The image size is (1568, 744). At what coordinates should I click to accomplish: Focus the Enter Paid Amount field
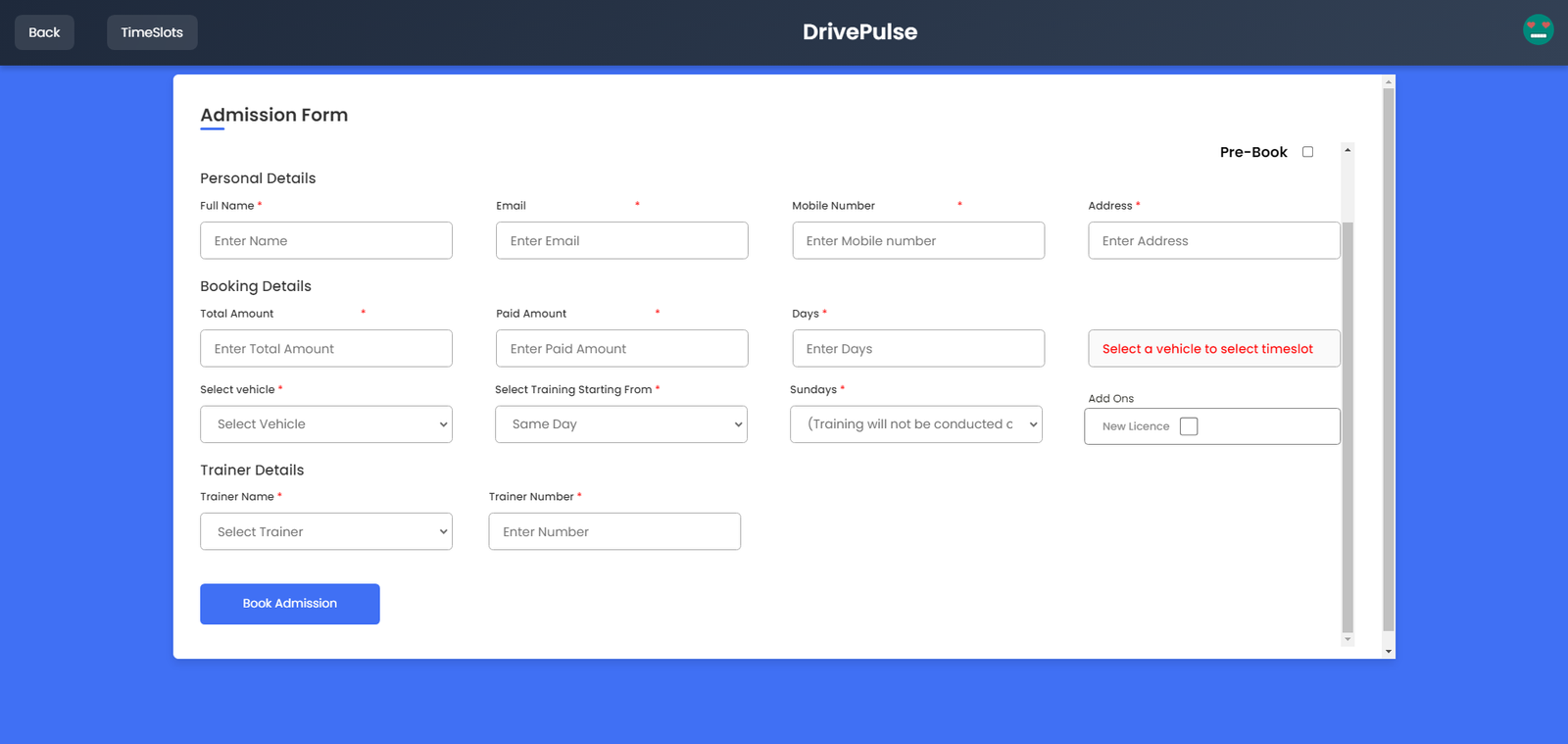[622, 348]
